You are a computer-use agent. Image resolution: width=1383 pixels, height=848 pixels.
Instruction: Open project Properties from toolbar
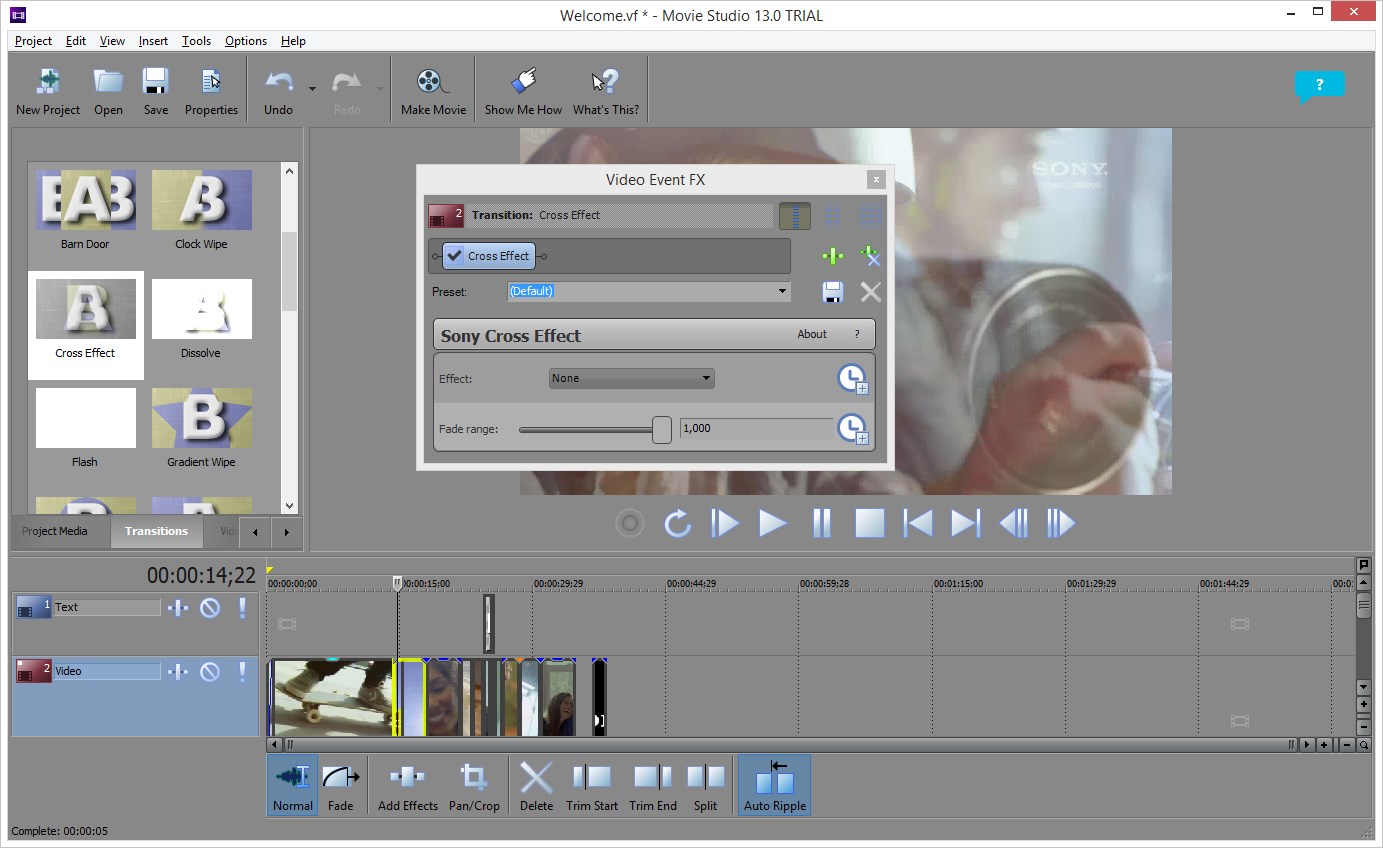(211, 91)
